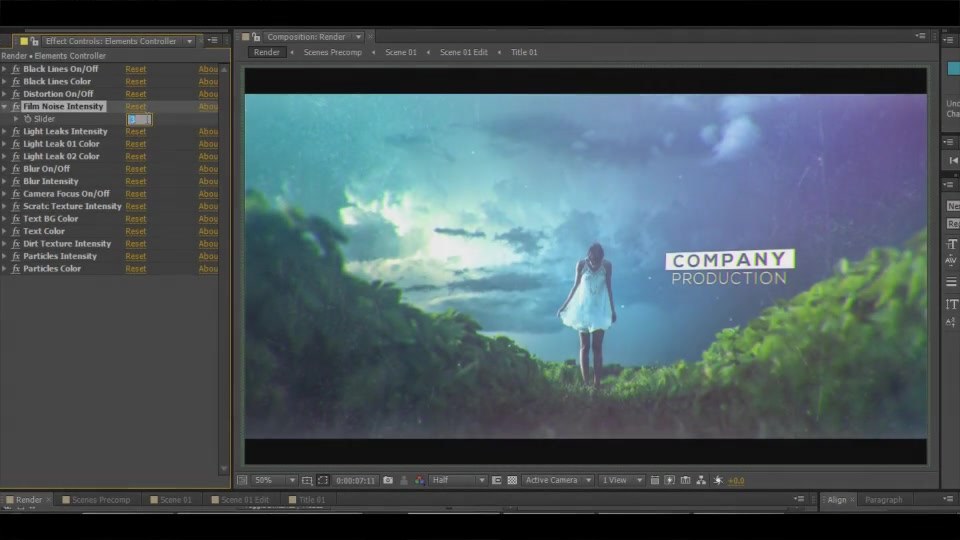Screen dimensions: 960x540
Task: Open Scene 01 Edit in breadcrumb navigator
Action: pyautogui.click(x=463, y=52)
